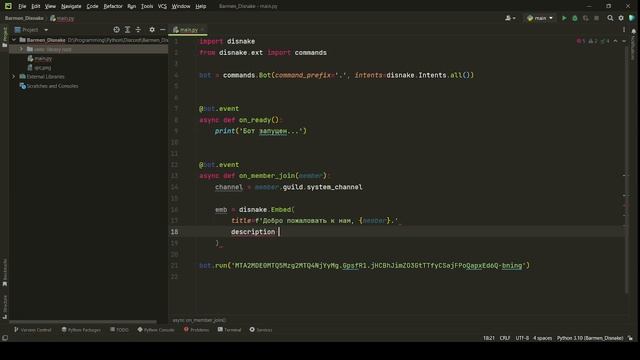Debug the main configuration
640x360 pixels.
click(x=575, y=18)
